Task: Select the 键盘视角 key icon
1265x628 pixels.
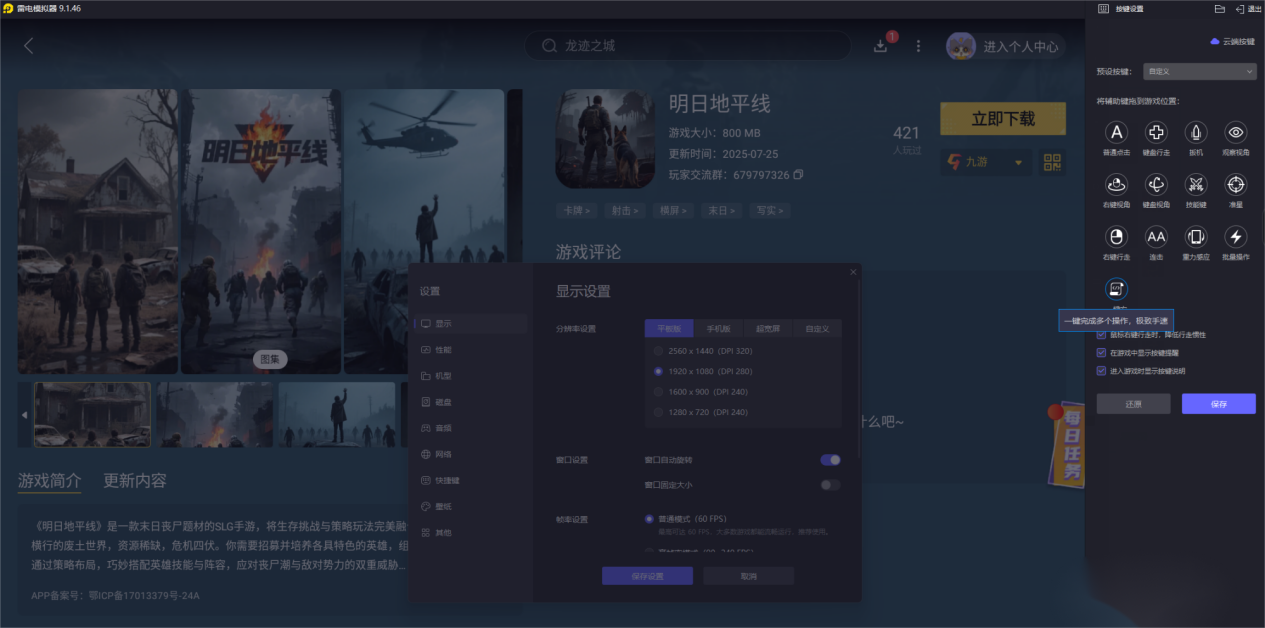Action: click(x=1156, y=184)
